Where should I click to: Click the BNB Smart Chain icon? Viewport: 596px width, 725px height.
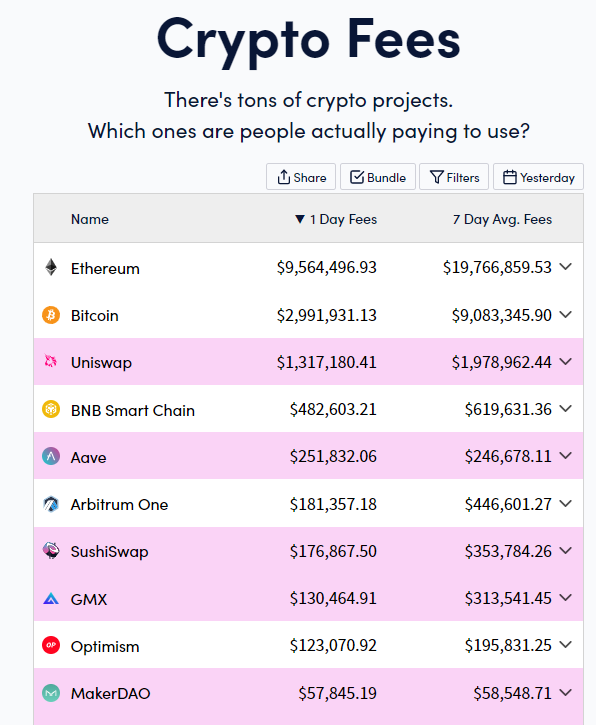(51, 409)
